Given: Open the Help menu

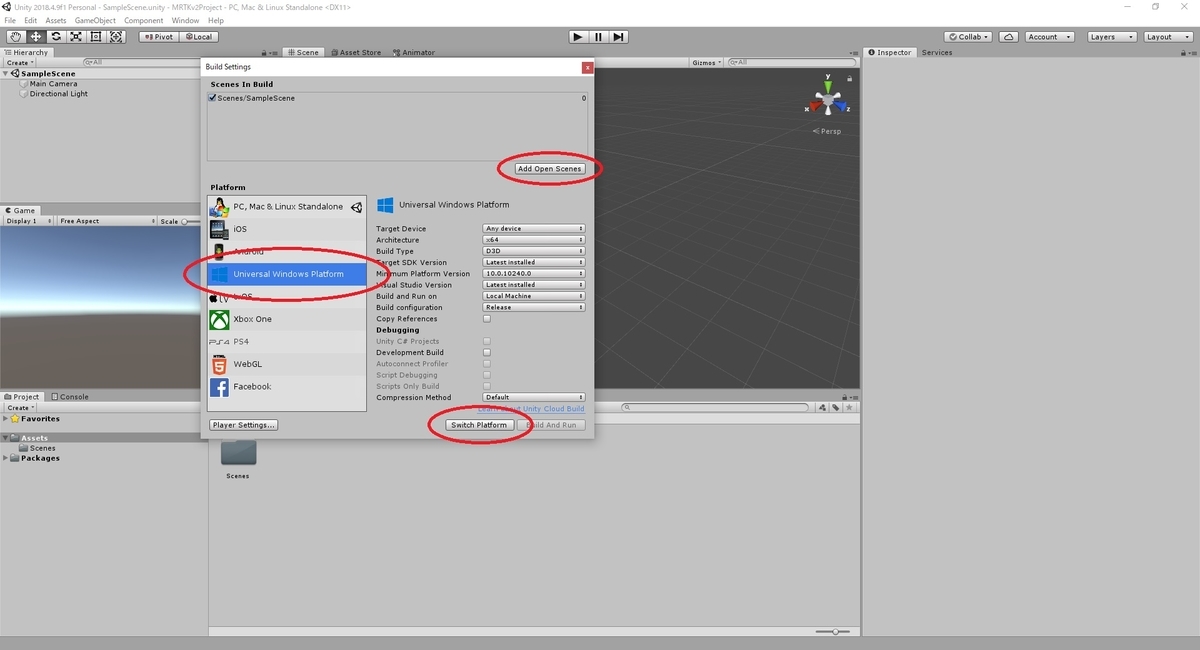Looking at the screenshot, I should [216, 20].
